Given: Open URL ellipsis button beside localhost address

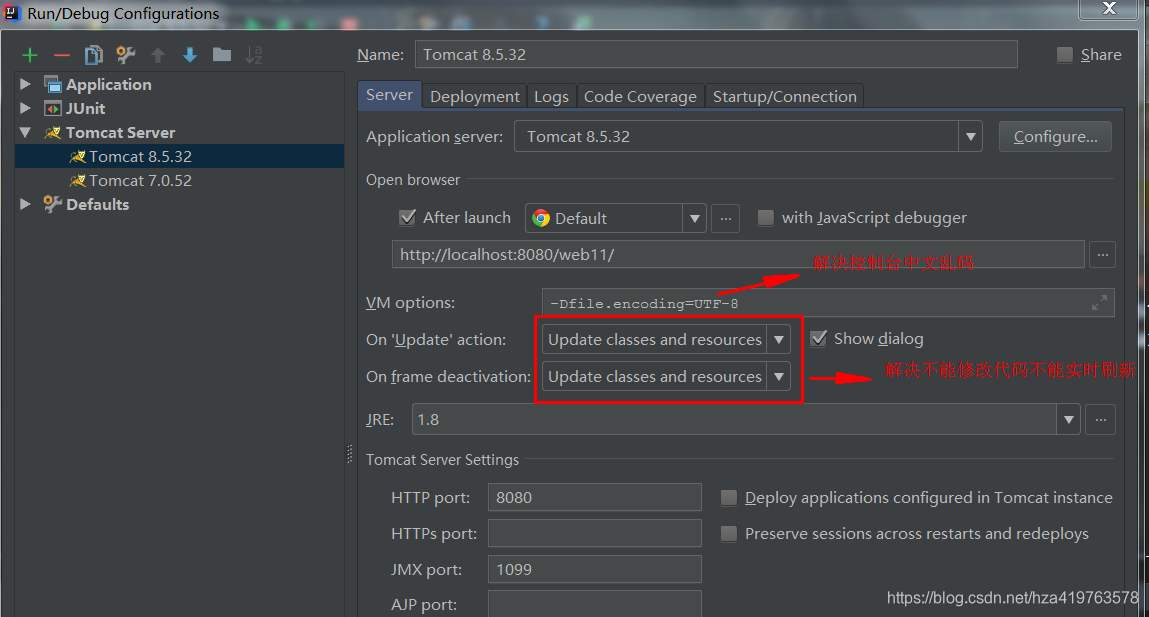Looking at the screenshot, I should pos(1102,255).
